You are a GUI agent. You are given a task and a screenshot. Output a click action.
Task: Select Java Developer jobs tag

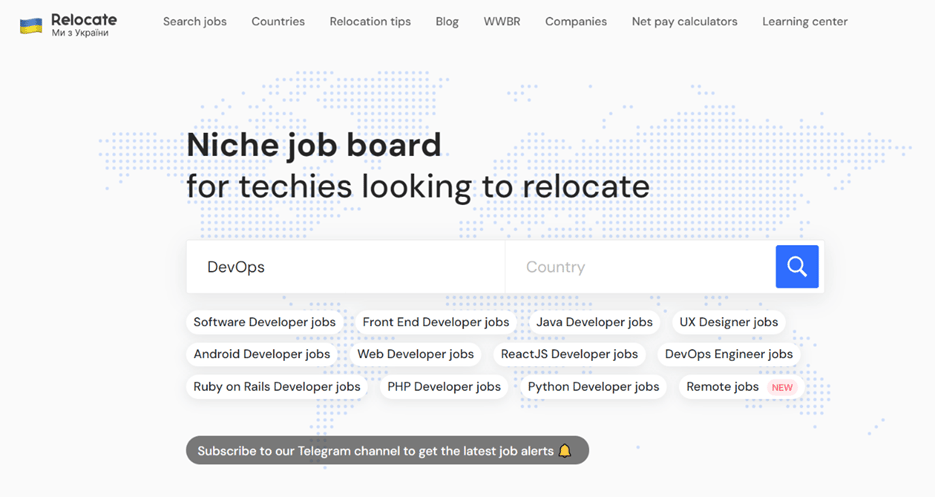coord(595,322)
